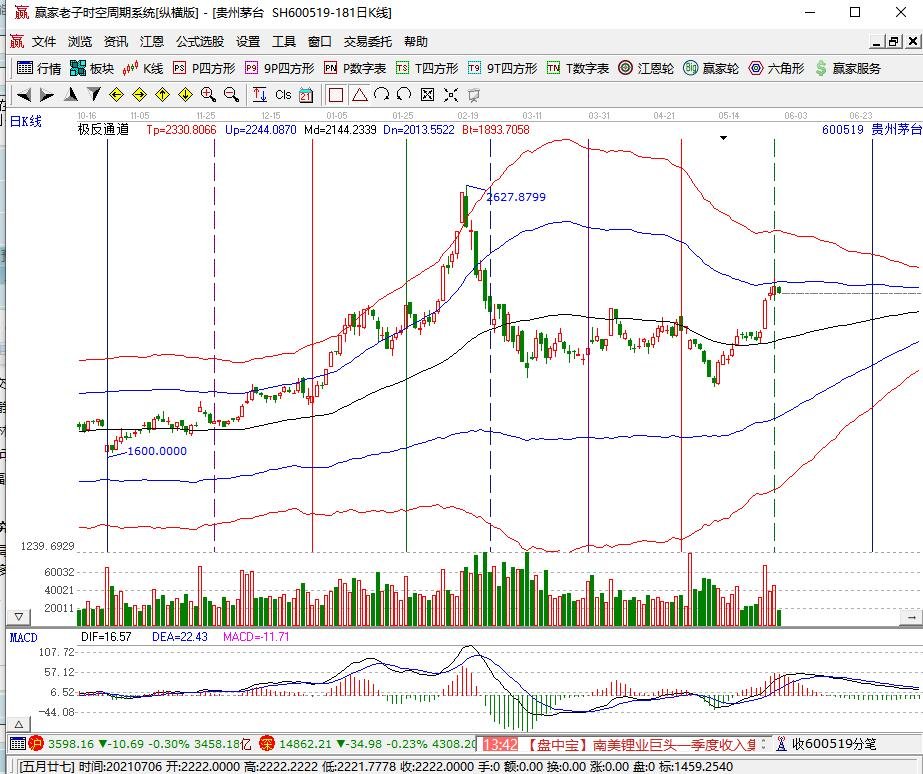The width and height of the screenshot is (923, 774).
Task: Open the 江恩 menu
Action: click(152, 42)
